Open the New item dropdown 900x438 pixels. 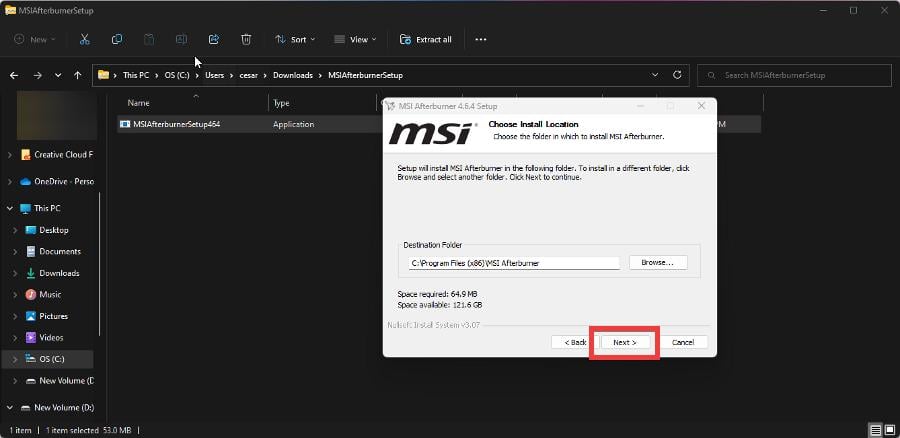pyautogui.click(x=35, y=40)
